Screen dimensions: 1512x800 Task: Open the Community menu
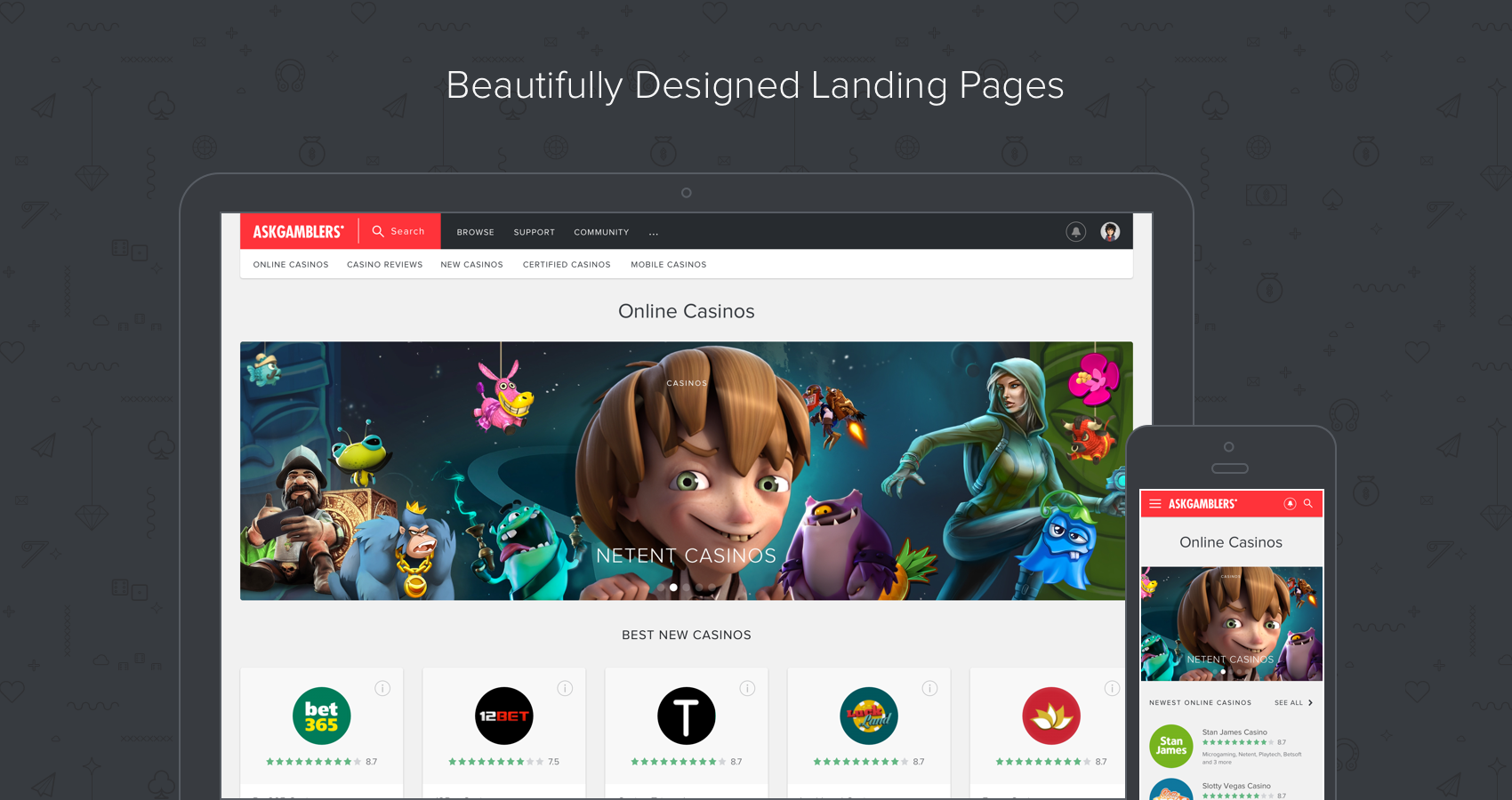click(x=601, y=232)
